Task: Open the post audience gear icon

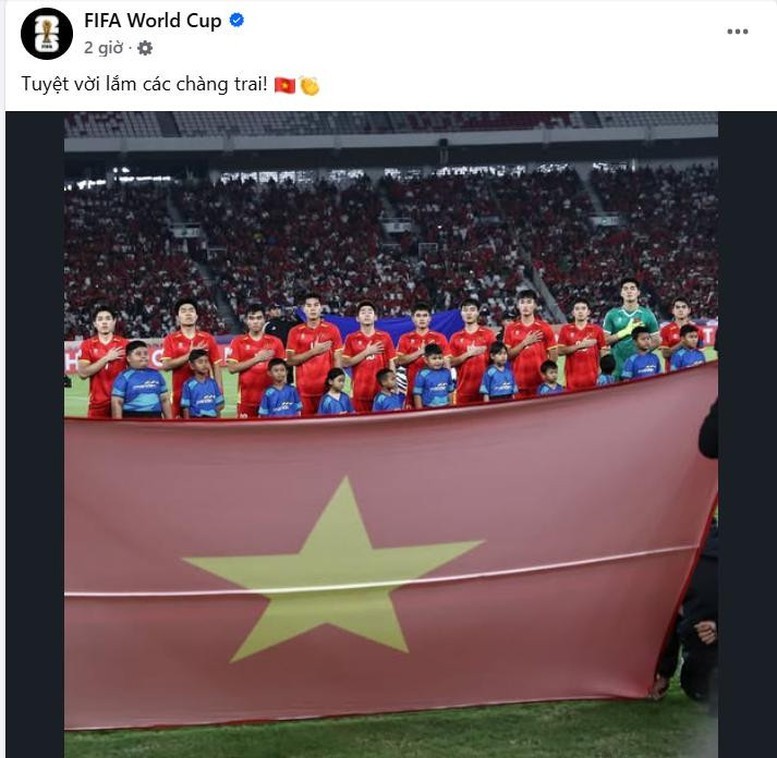Action: [145, 48]
